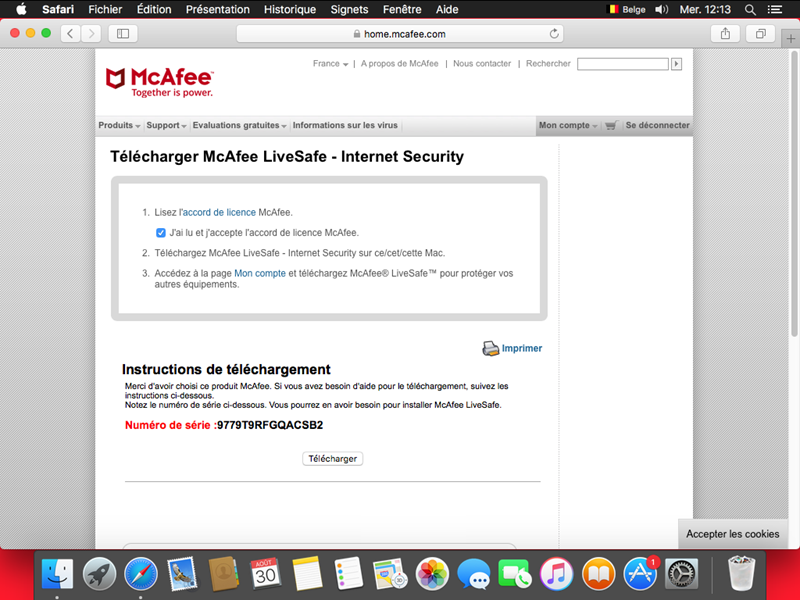Open the Aide menu

pos(447,10)
